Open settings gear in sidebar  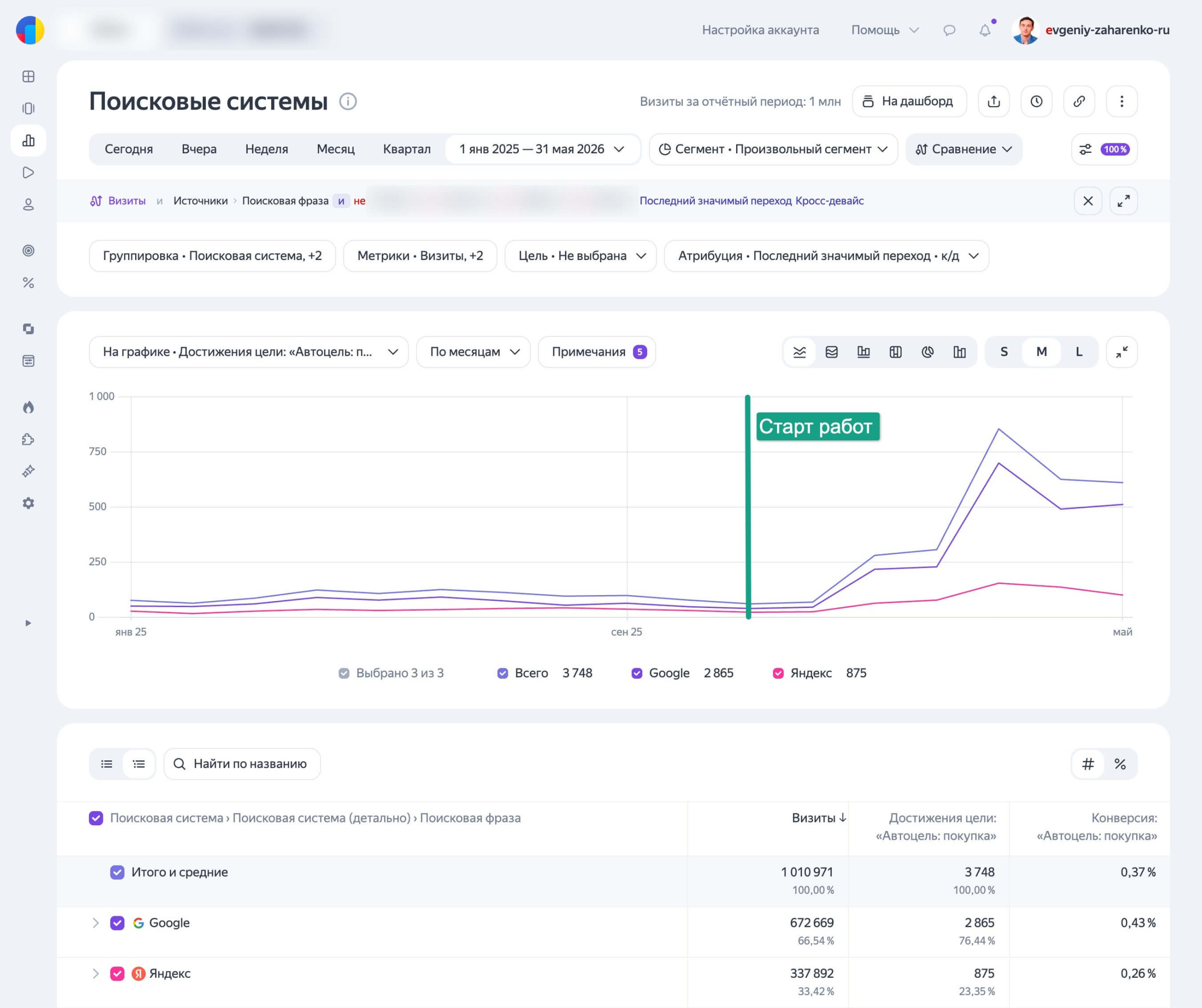click(x=28, y=503)
